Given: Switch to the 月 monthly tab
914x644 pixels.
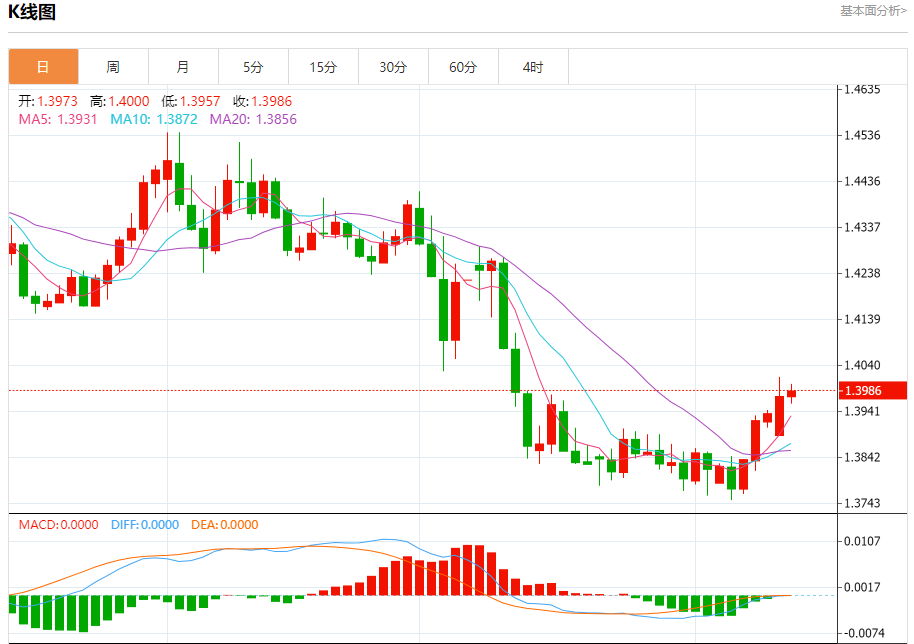Looking at the screenshot, I should click(183, 67).
